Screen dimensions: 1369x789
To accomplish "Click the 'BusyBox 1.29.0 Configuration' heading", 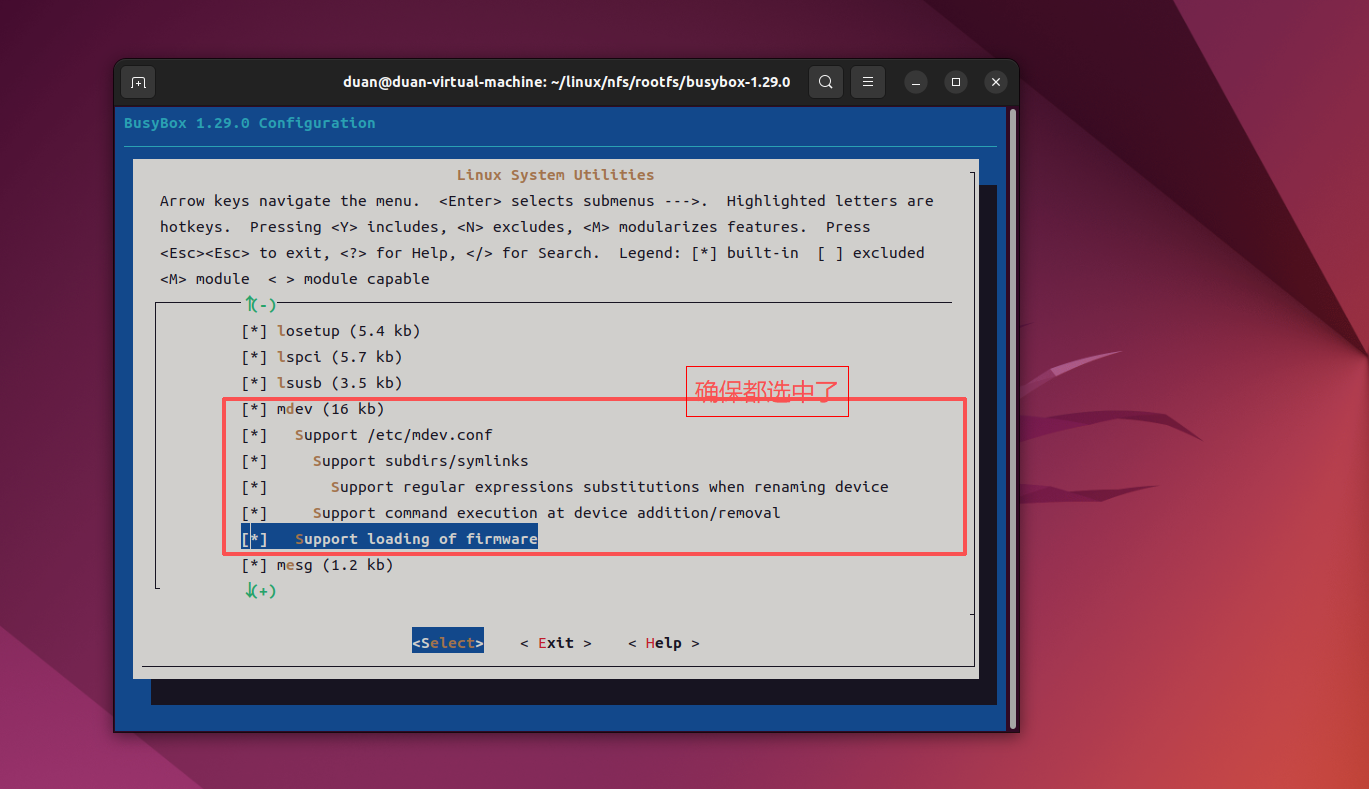I will pyautogui.click(x=250, y=123).
